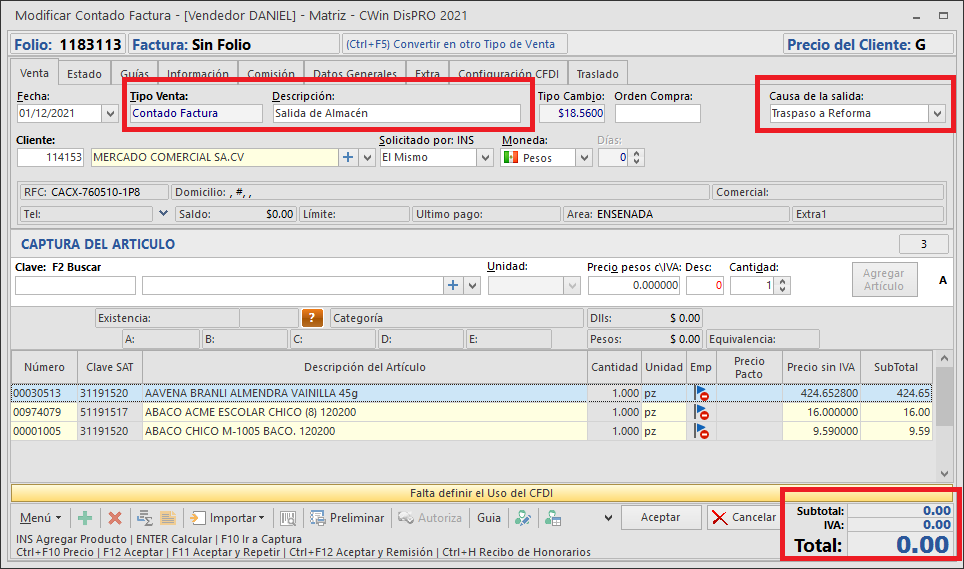Open the Unidad dropdown
Image resolution: width=964 pixels, height=569 pixels.
(x=572, y=286)
